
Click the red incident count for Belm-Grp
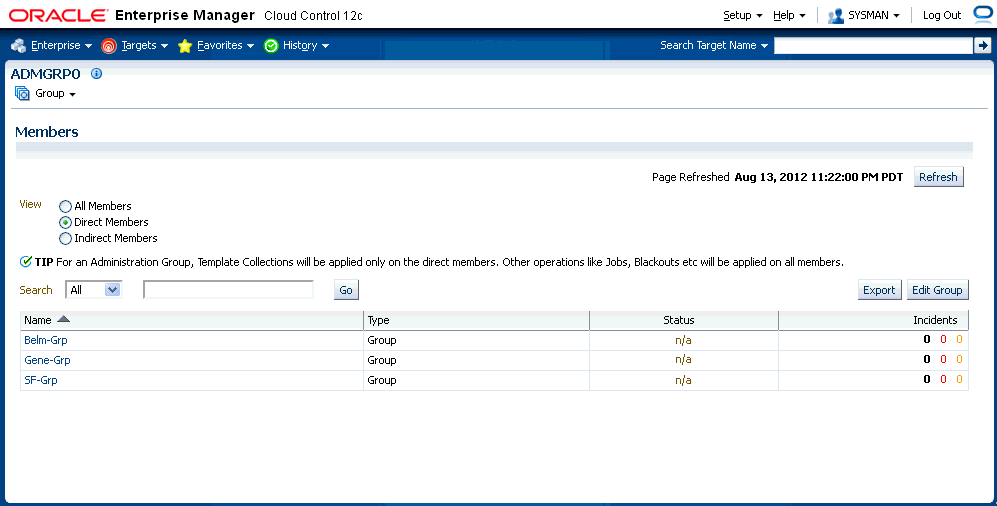point(944,339)
